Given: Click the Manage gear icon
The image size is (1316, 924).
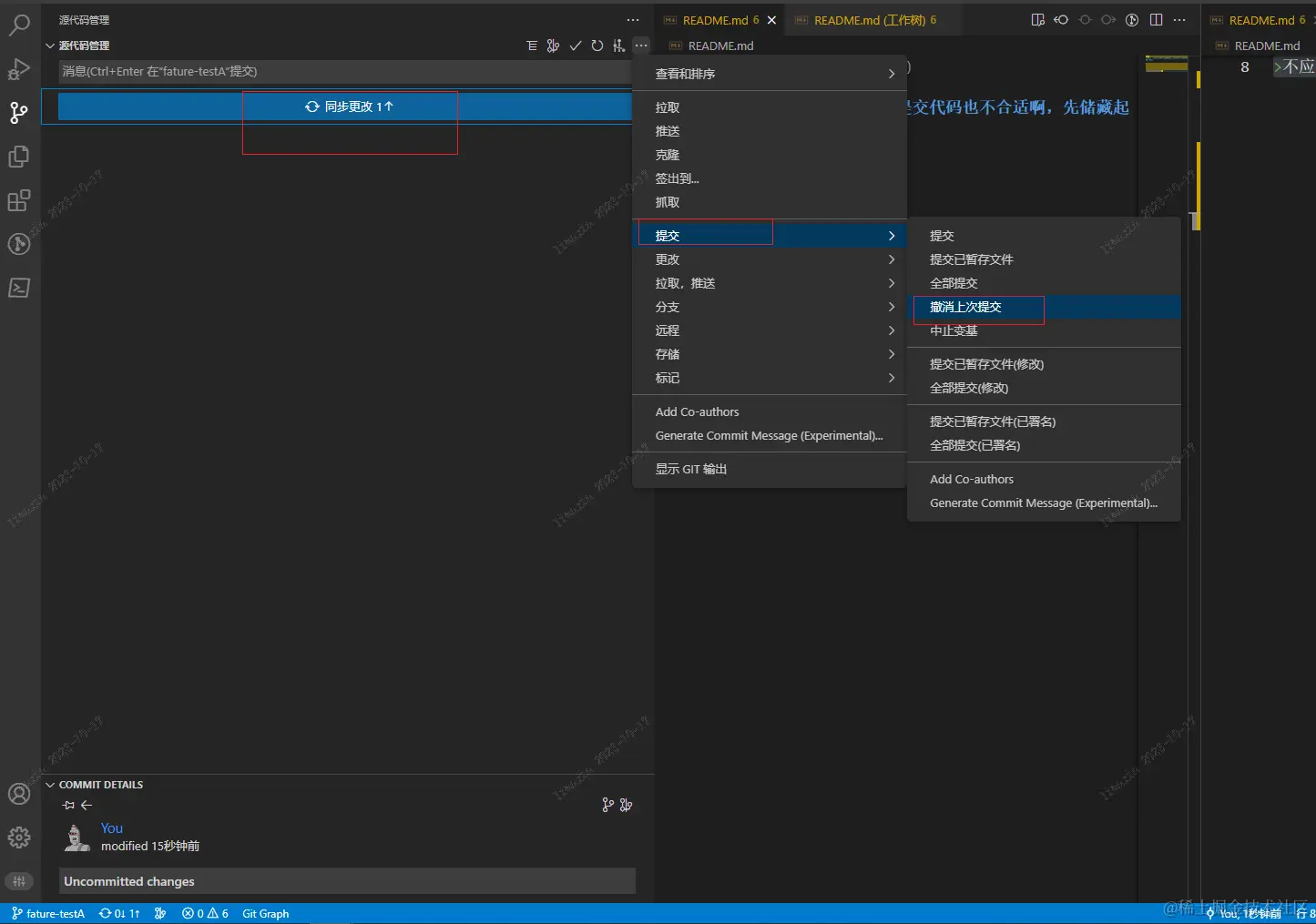Looking at the screenshot, I should coord(19,838).
